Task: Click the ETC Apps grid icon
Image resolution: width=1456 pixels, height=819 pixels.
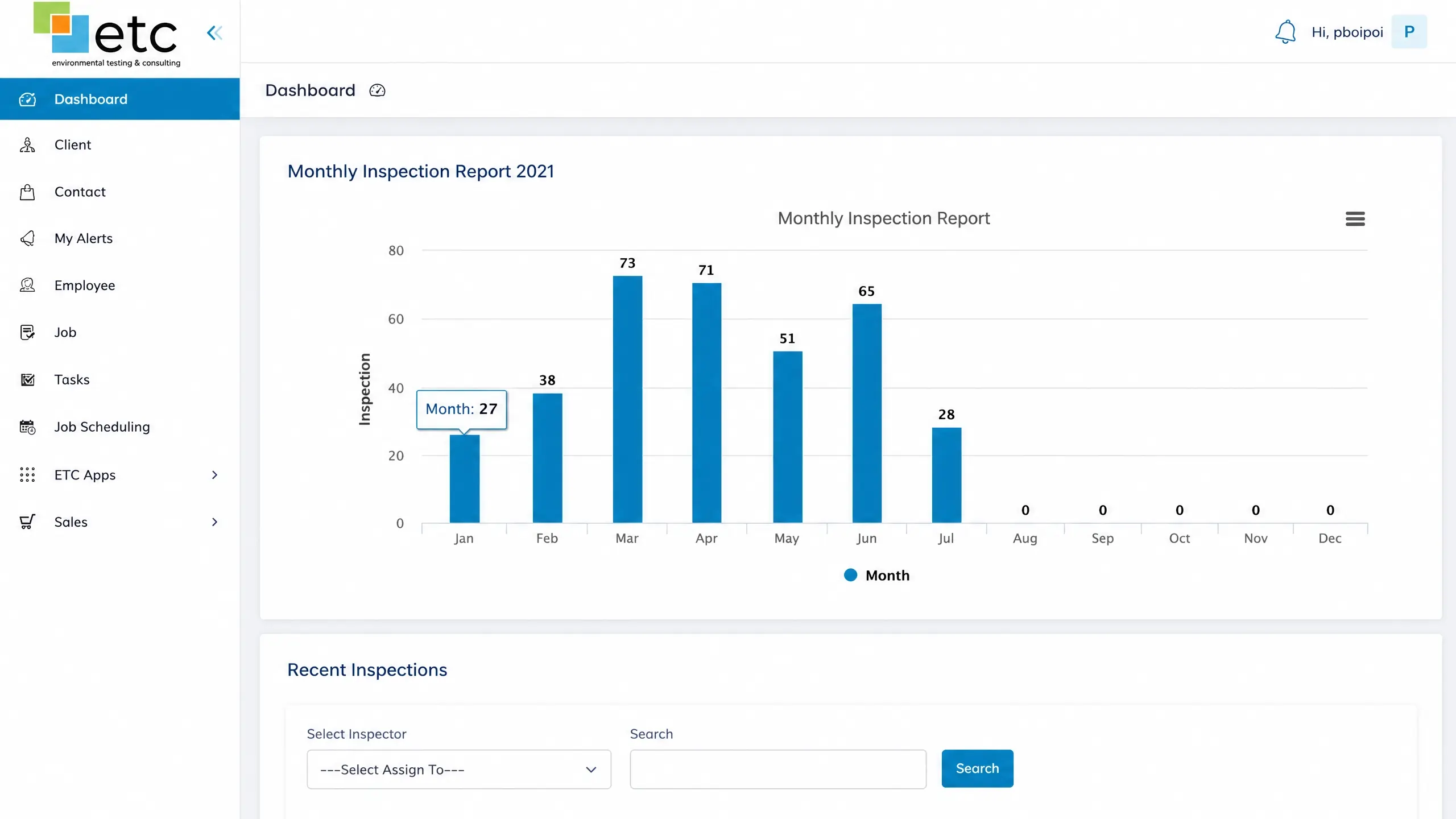Action: point(27,475)
